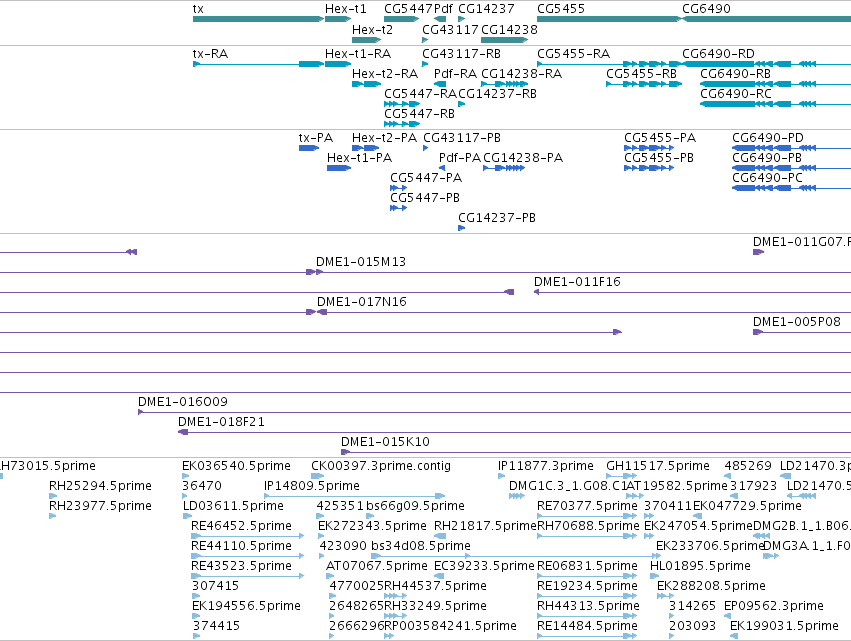Open the EK036540.5prime EST

(x=186, y=476)
